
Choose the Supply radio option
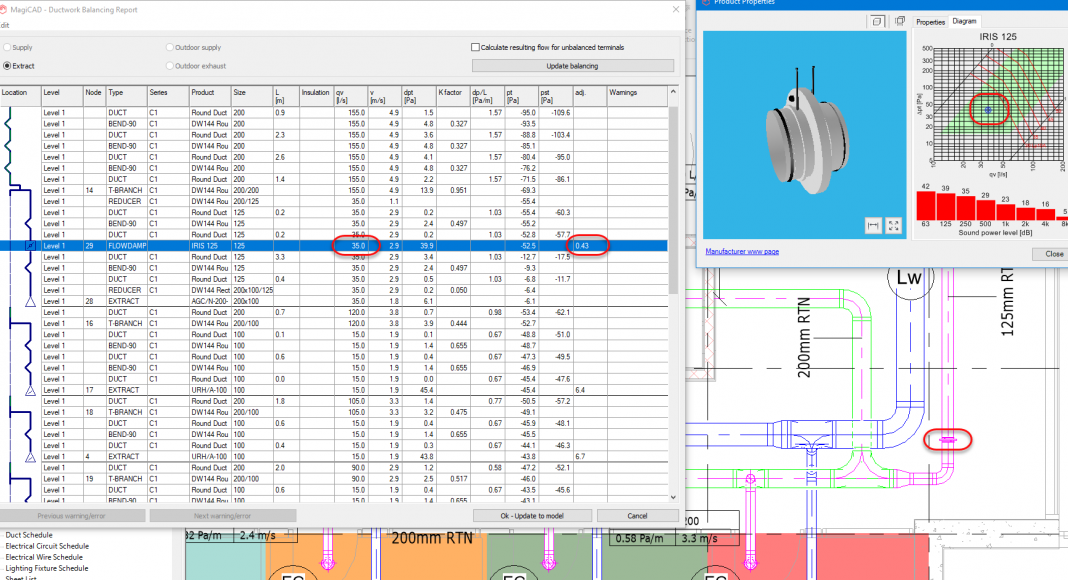[8, 47]
